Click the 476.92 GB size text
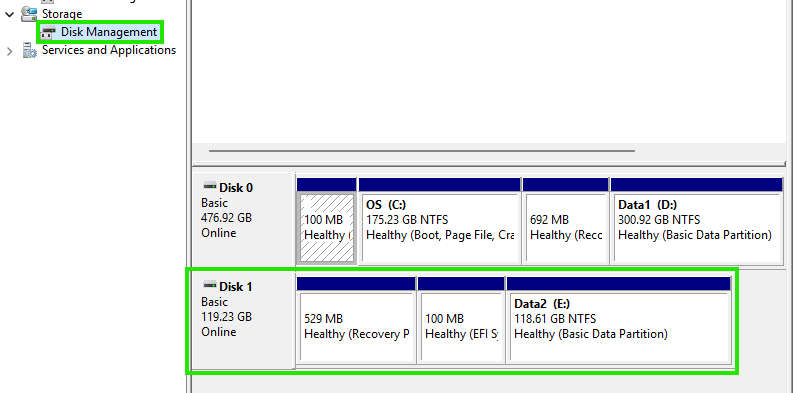The image size is (796, 393). (226, 218)
